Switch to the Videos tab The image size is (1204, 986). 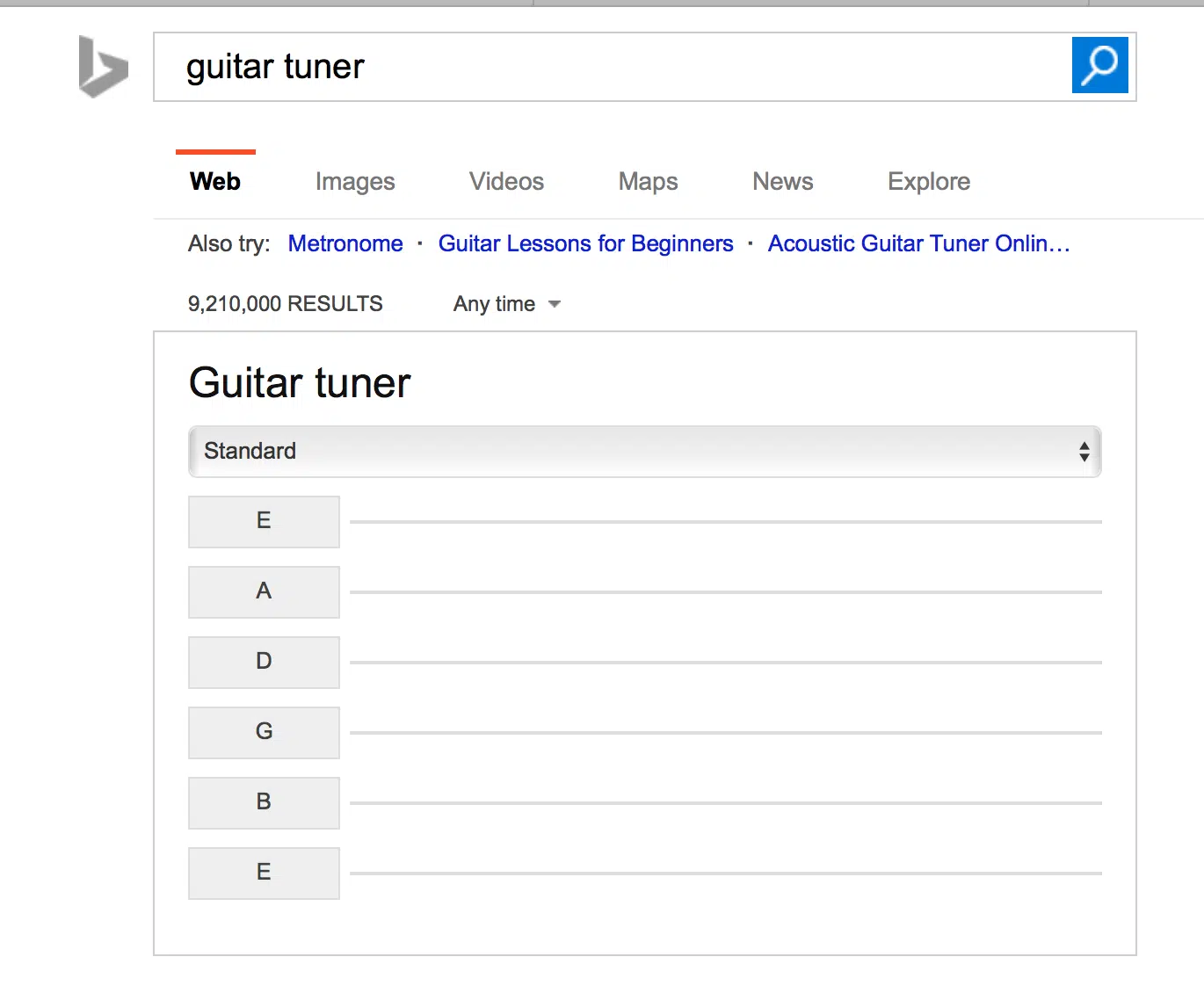pos(506,181)
